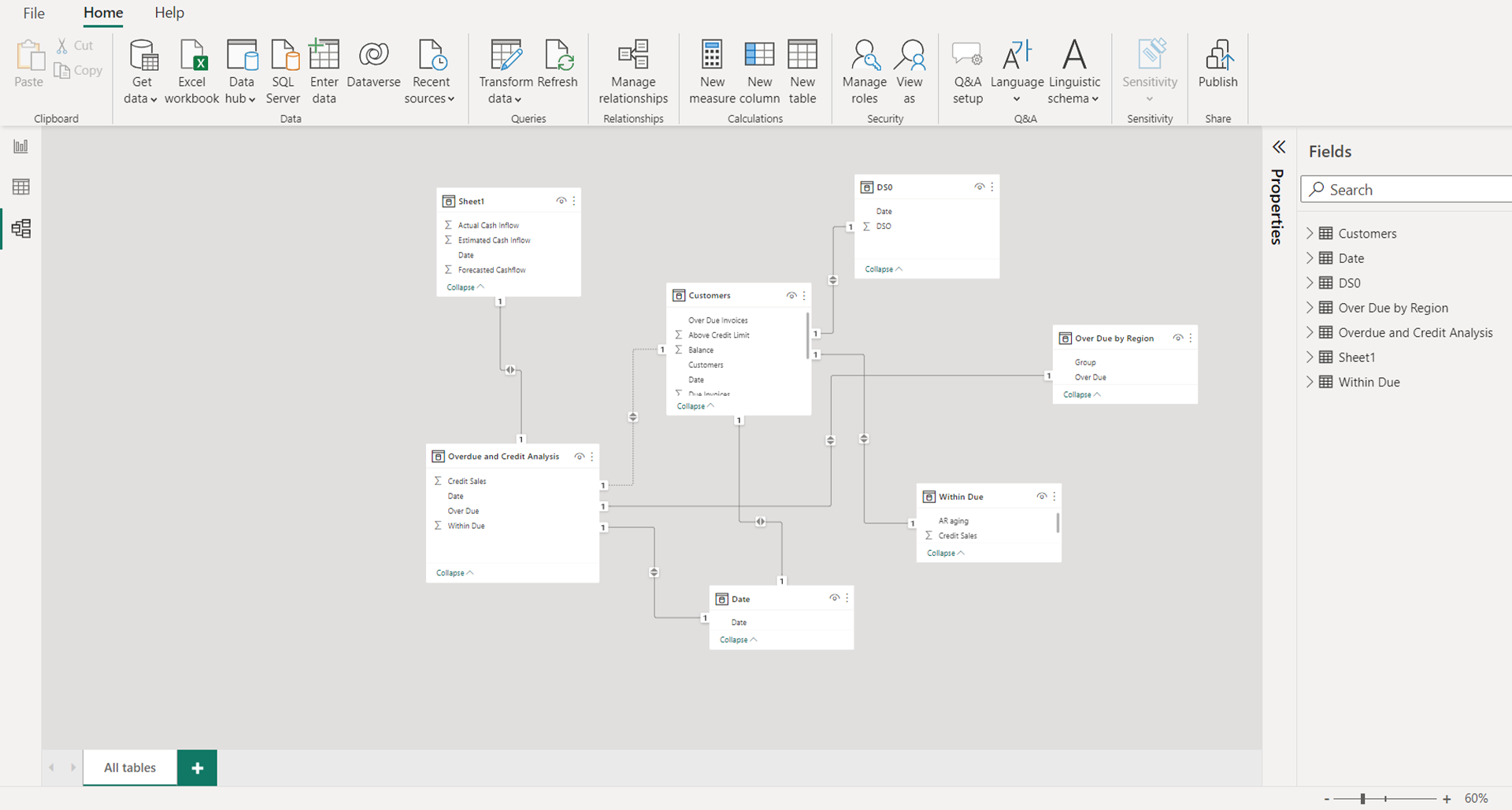Open Manage roles

coord(864,72)
